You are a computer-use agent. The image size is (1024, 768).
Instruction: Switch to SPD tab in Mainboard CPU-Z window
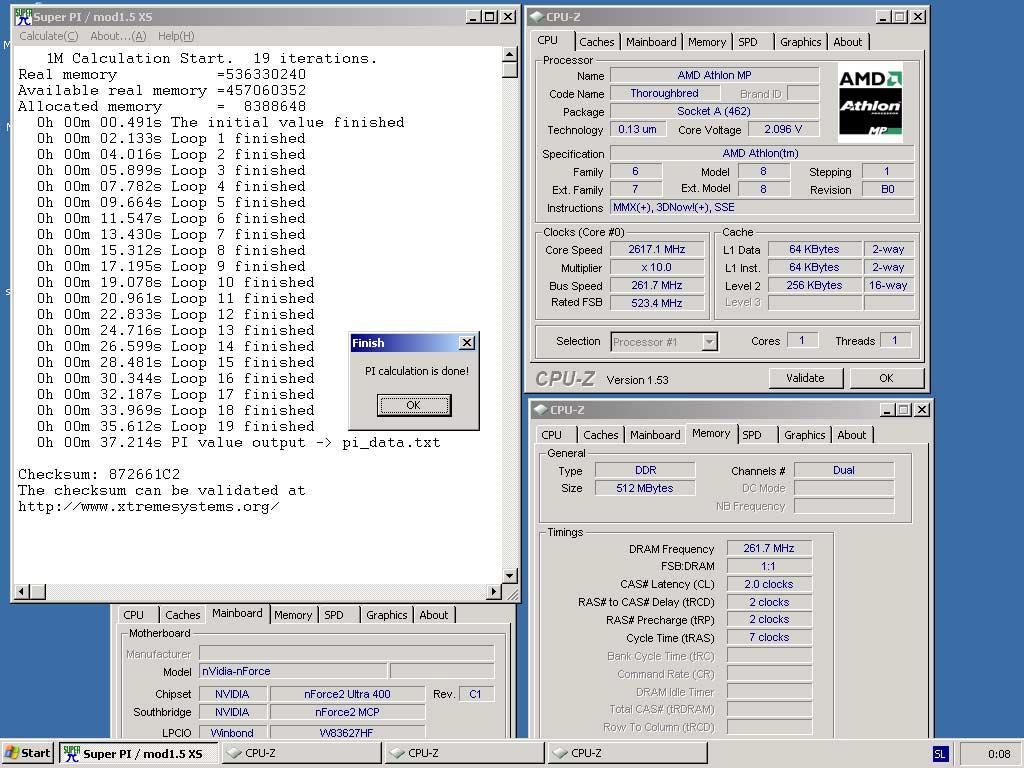click(x=334, y=615)
